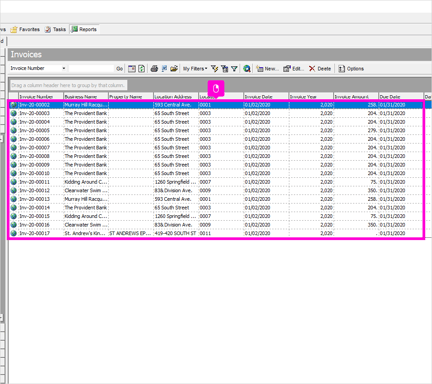Click globe icon of row Inv-20-00017
The image size is (432, 384).
click(13, 233)
